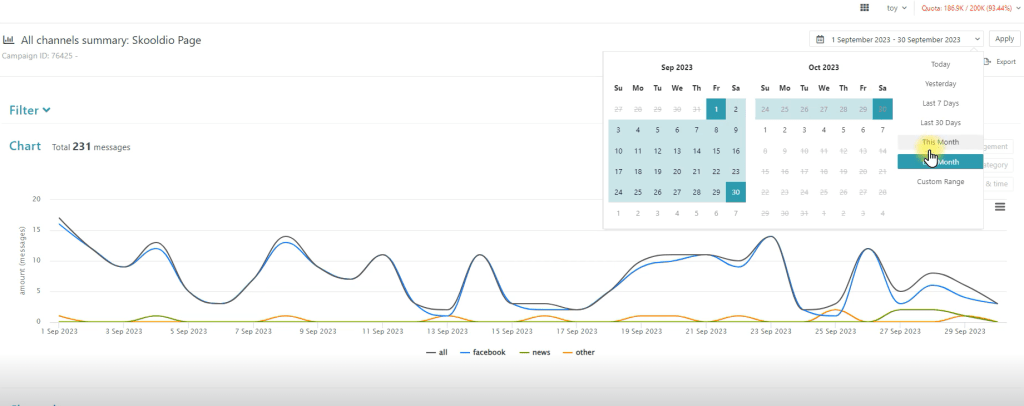Select 15 September in the Sep 2023 calendar
This screenshot has height=406, width=1024.
click(716, 151)
